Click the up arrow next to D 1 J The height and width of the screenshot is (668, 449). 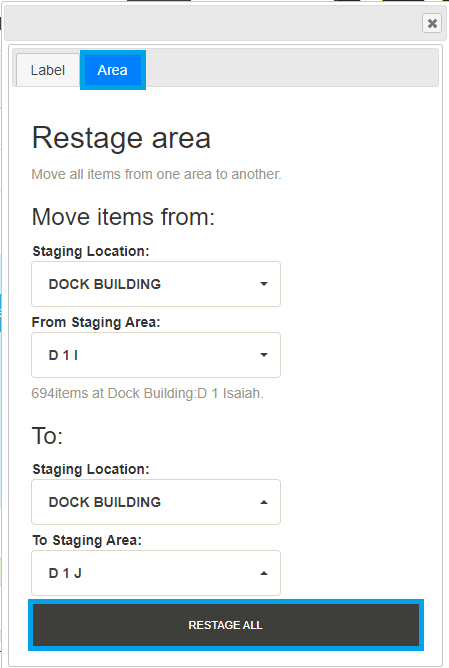[264, 573]
